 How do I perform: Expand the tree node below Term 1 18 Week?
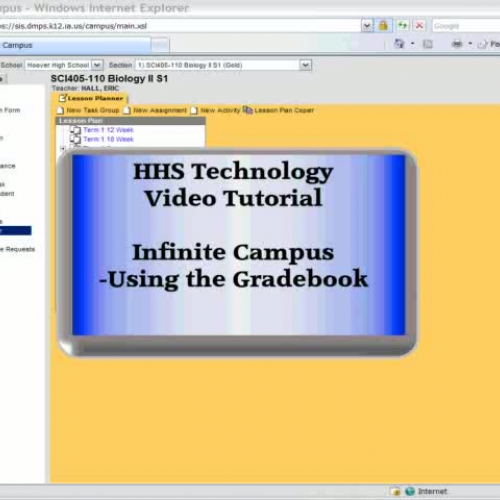(x=63, y=148)
